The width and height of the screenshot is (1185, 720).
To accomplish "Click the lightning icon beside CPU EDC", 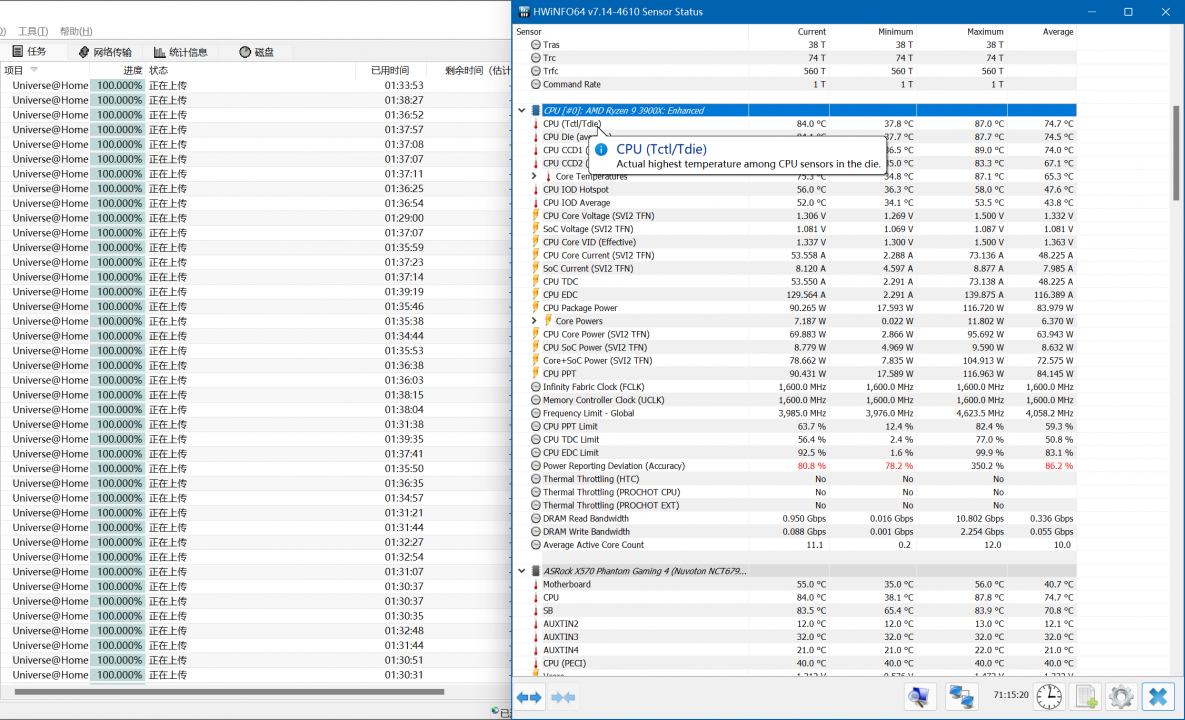I will (536, 295).
